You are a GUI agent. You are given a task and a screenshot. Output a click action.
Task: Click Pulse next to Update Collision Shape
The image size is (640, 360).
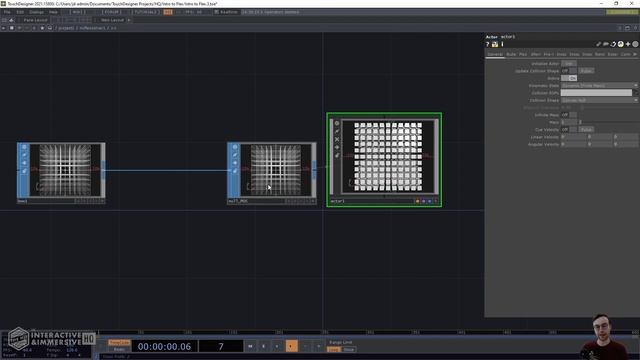(x=586, y=71)
